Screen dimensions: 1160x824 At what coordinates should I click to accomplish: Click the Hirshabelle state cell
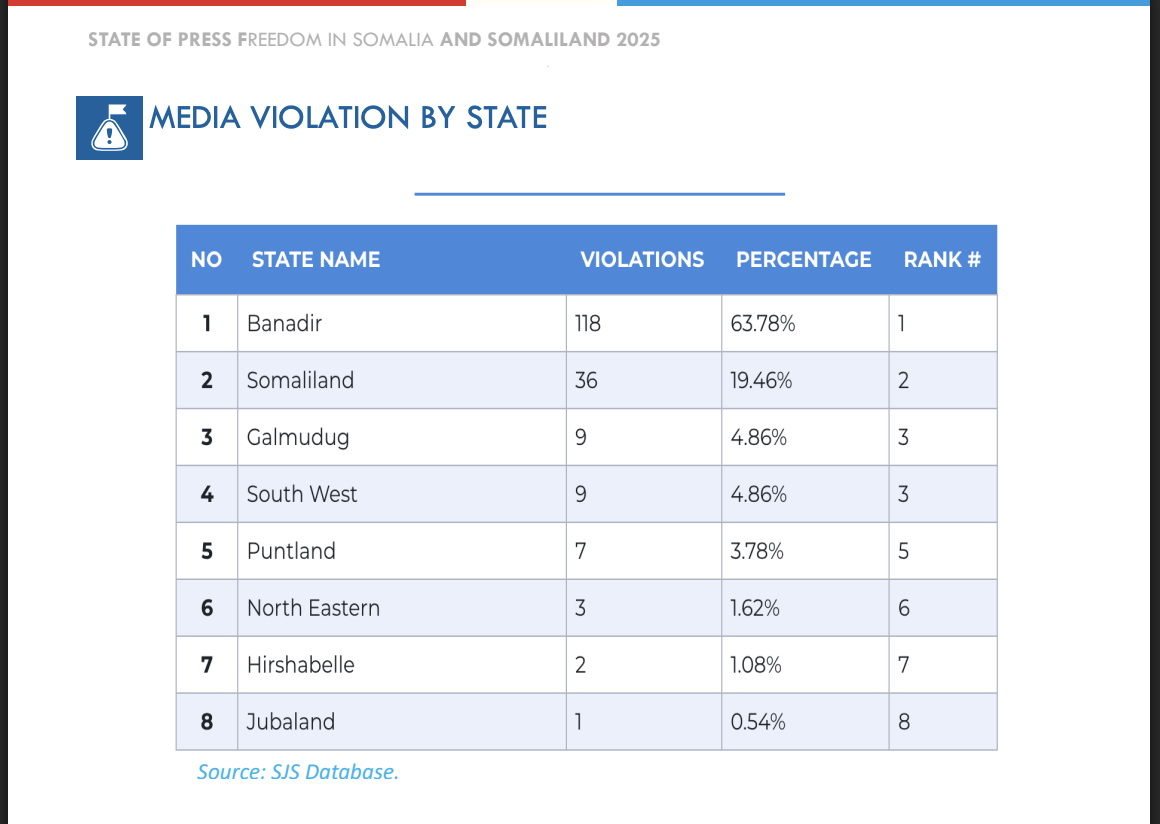300,665
